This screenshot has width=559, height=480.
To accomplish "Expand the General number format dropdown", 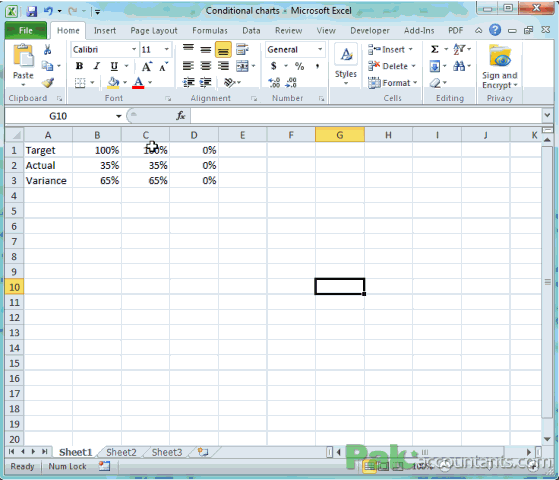I will [x=320, y=49].
